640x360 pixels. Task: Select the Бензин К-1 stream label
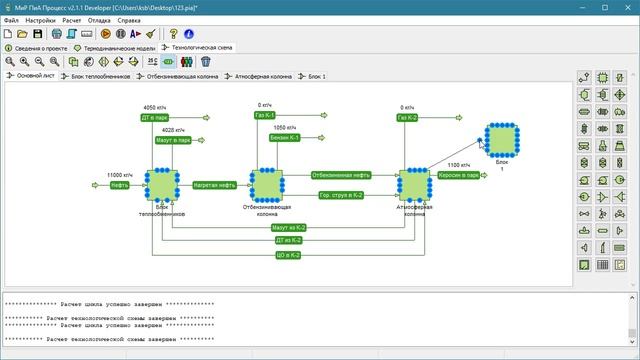tap(284, 138)
